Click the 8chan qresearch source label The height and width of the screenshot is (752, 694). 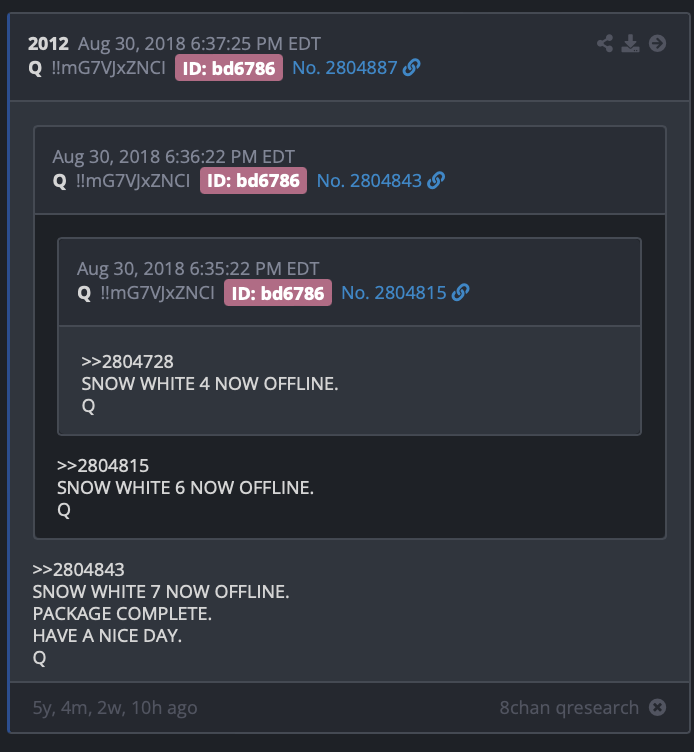[569, 707]
